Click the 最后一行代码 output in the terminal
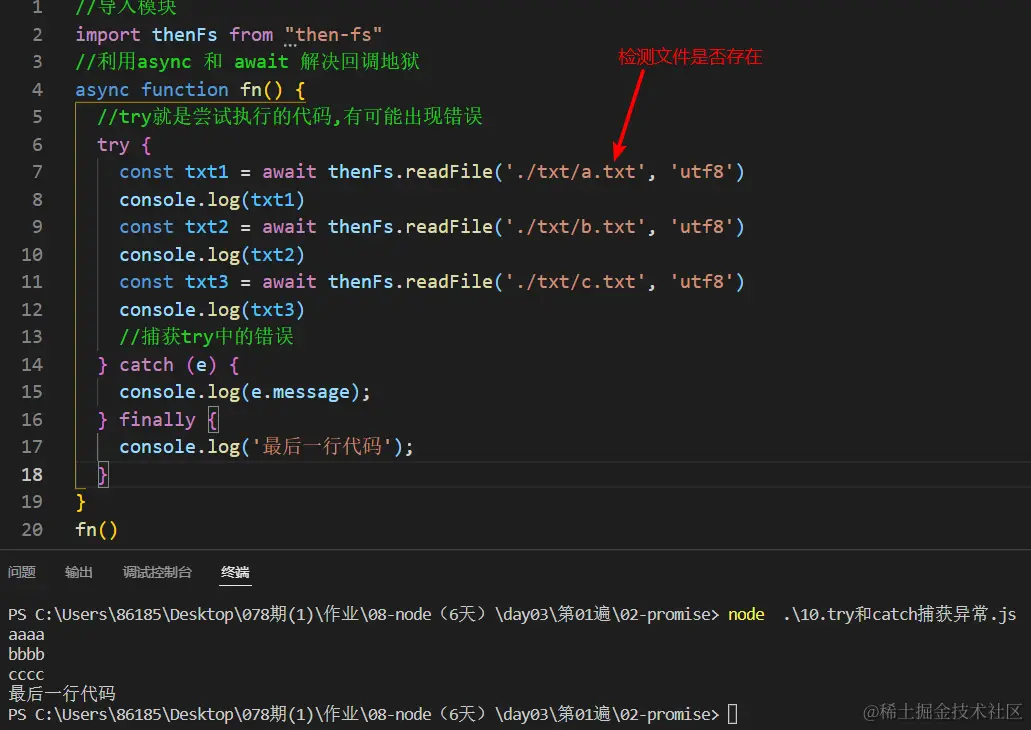 [x=62, y=694]
